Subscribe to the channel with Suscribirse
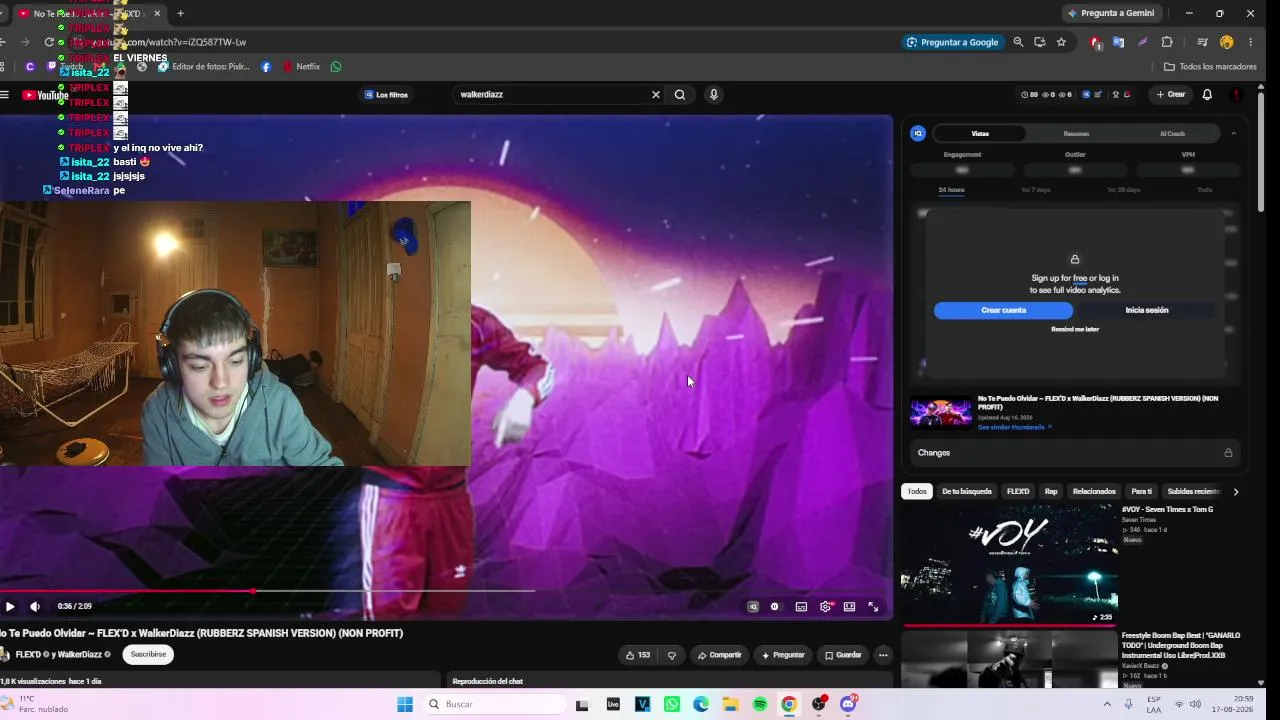Viewport: 1280px width, 720px height. [x=148, y=655]
